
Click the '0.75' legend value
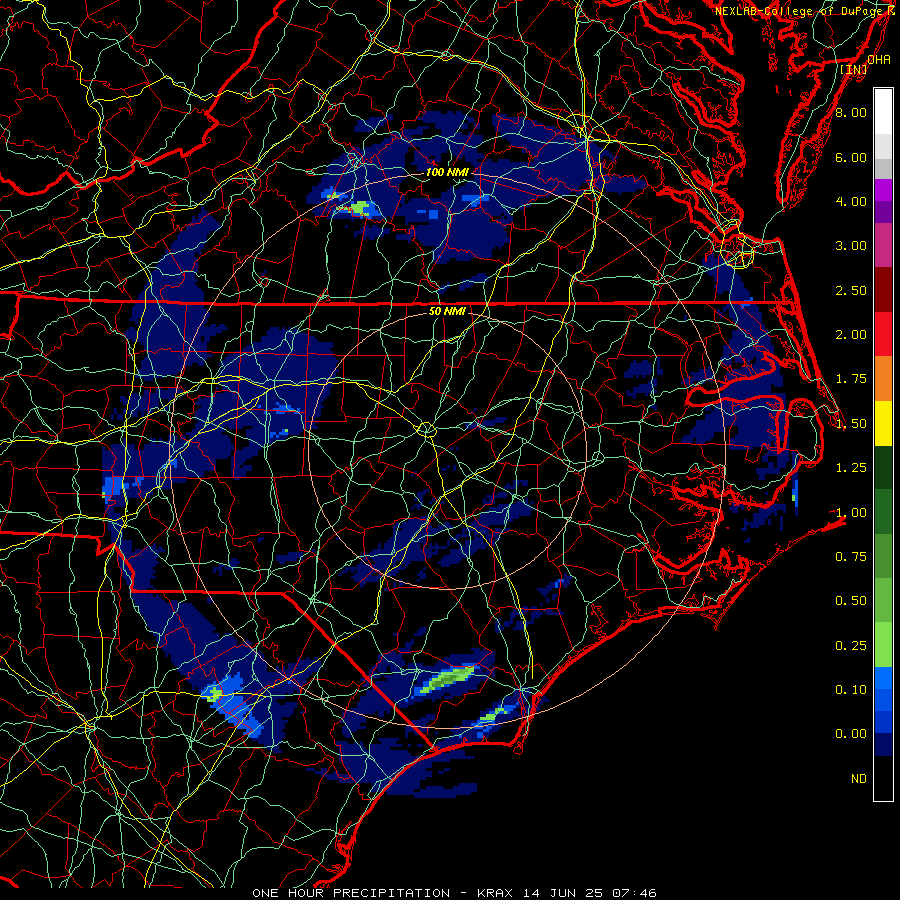click(x=851, y=557)
